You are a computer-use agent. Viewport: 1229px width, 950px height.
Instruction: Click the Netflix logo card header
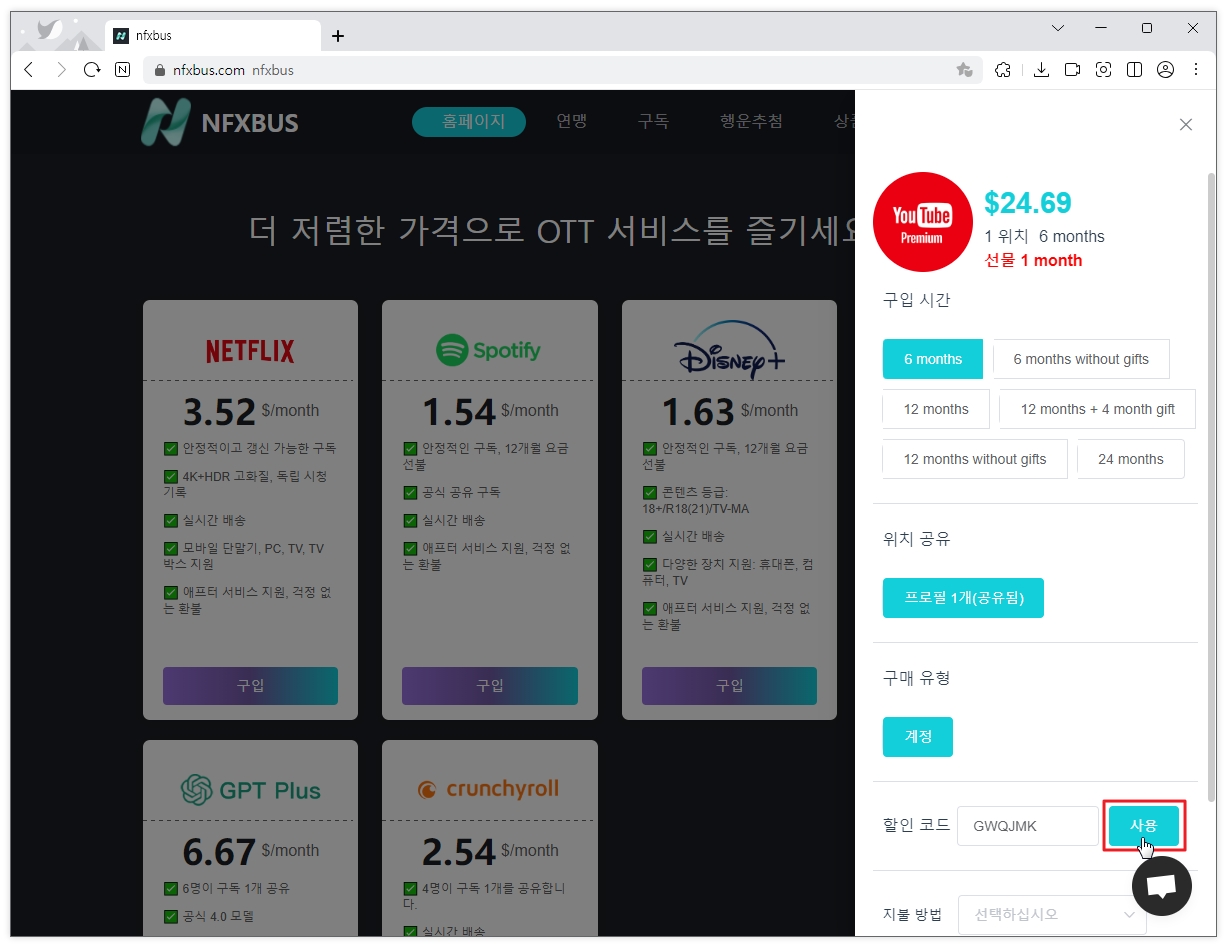250,351
